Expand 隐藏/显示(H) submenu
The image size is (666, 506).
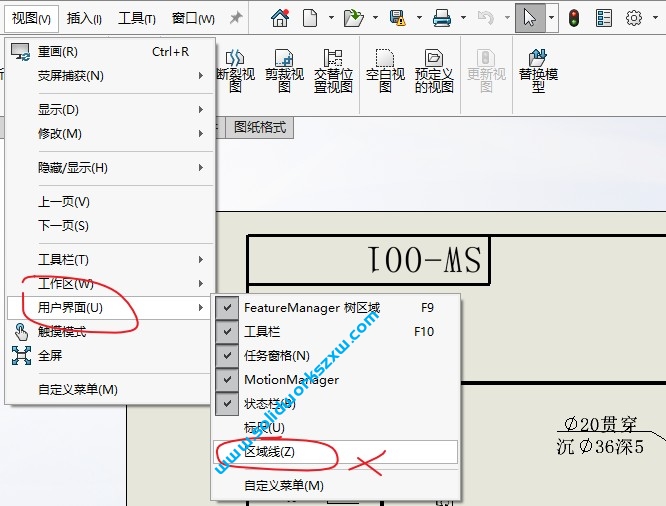110,168
